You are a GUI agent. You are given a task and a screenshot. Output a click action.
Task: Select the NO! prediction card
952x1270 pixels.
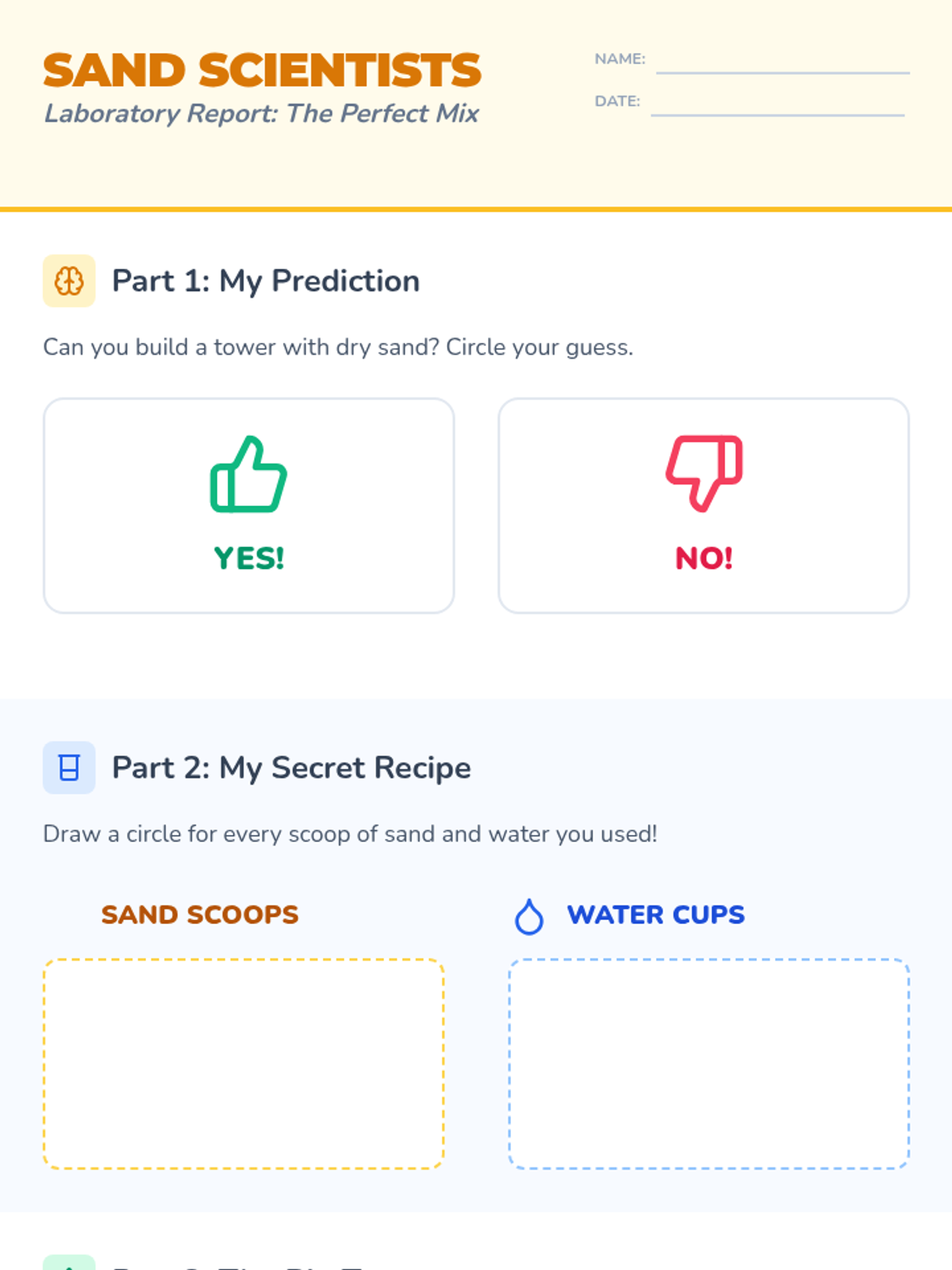click(704, 506)
